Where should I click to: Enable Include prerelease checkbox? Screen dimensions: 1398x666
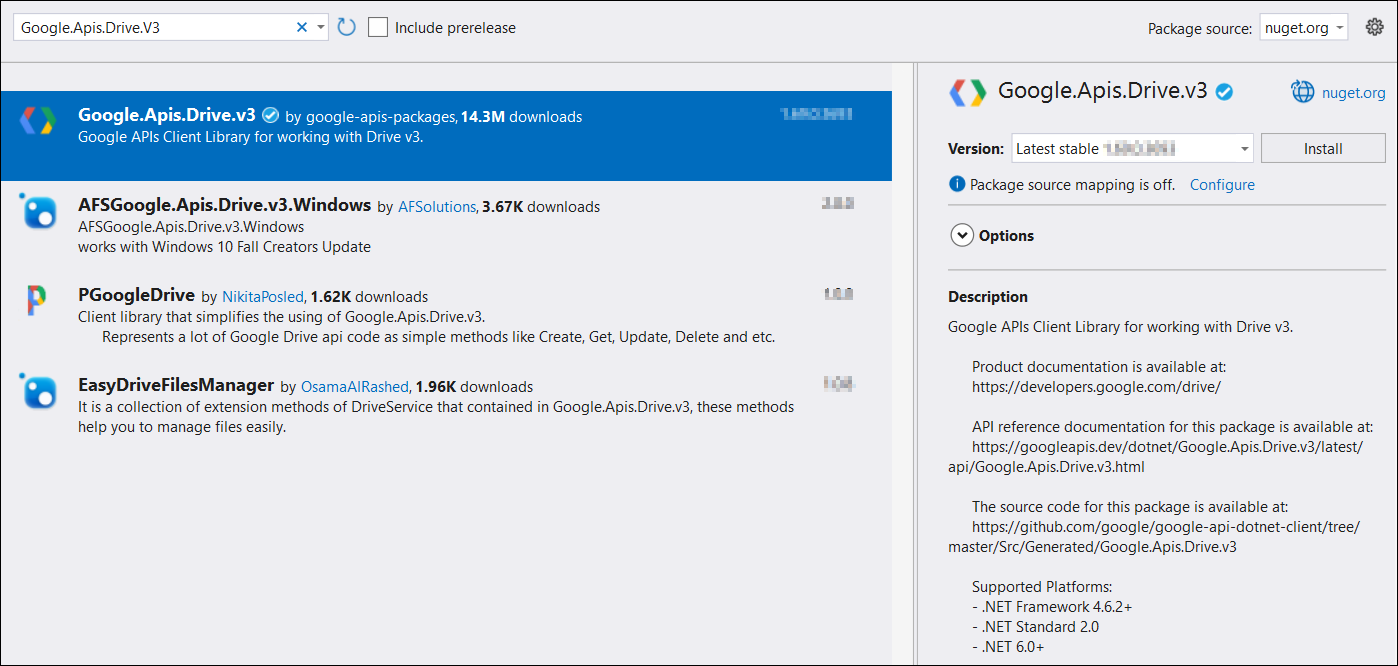tap(378, 27)
